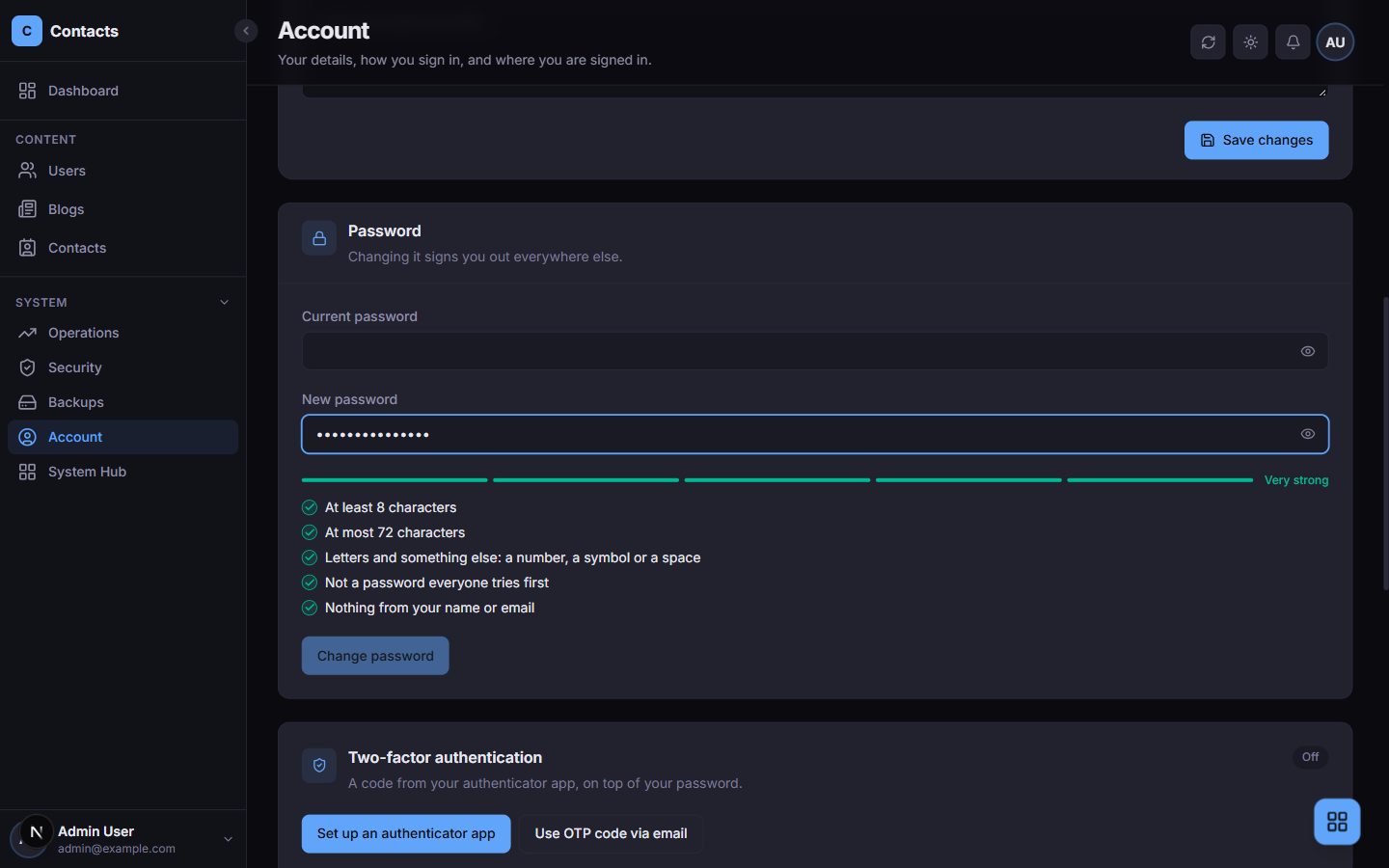Click Set up an authenticator app
This screenshot has width=1389, height=868.
[x=406, y=833]
